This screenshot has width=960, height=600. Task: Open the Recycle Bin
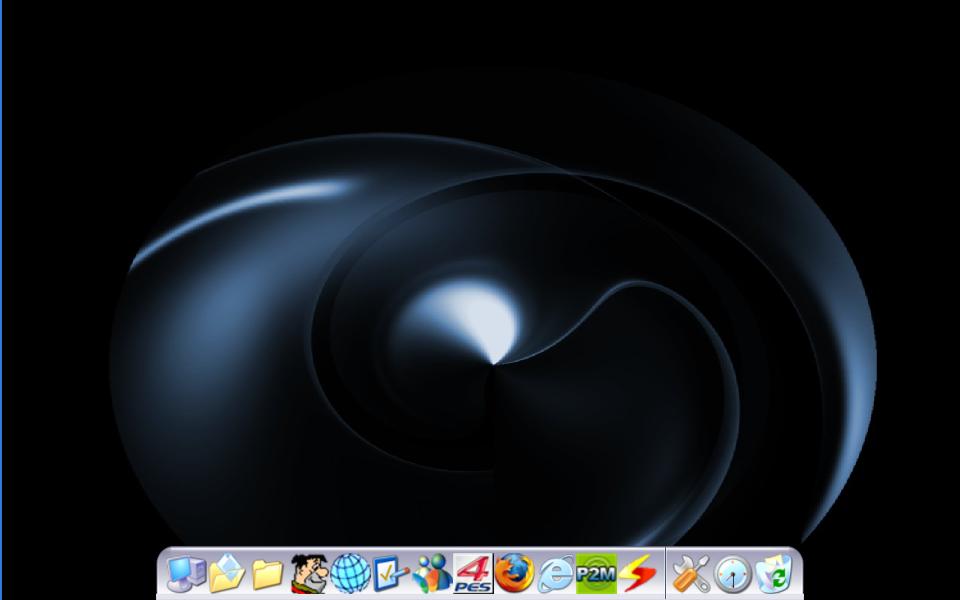click(773, 574)
